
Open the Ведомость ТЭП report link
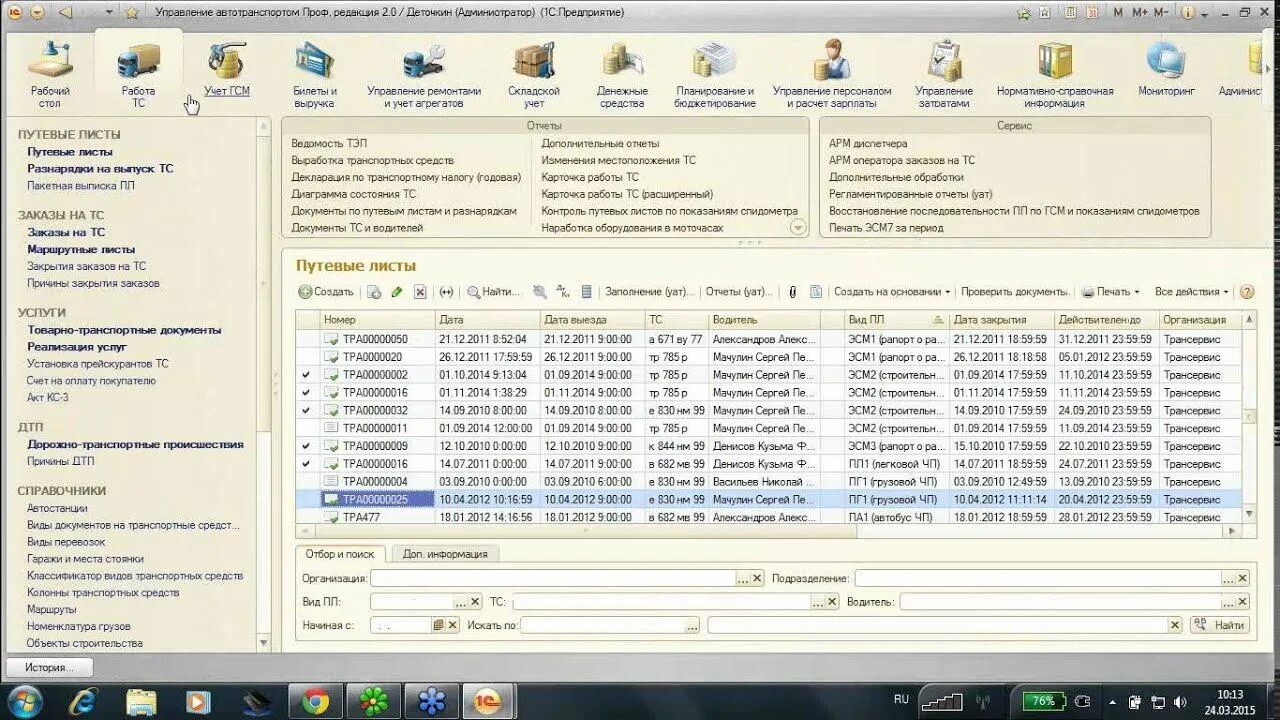329,144
